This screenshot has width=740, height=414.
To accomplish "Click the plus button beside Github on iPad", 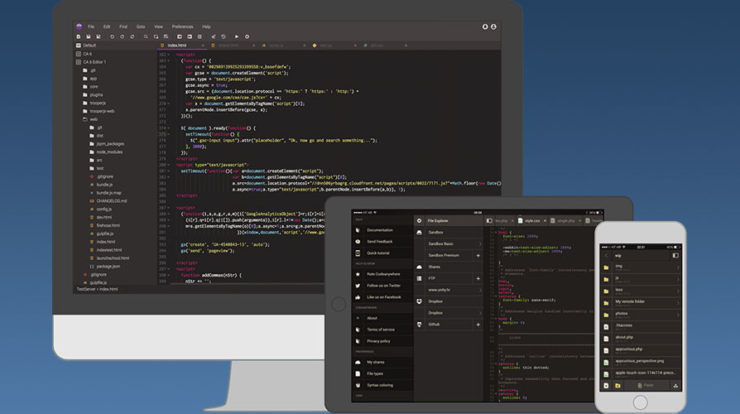I will 478,324.
